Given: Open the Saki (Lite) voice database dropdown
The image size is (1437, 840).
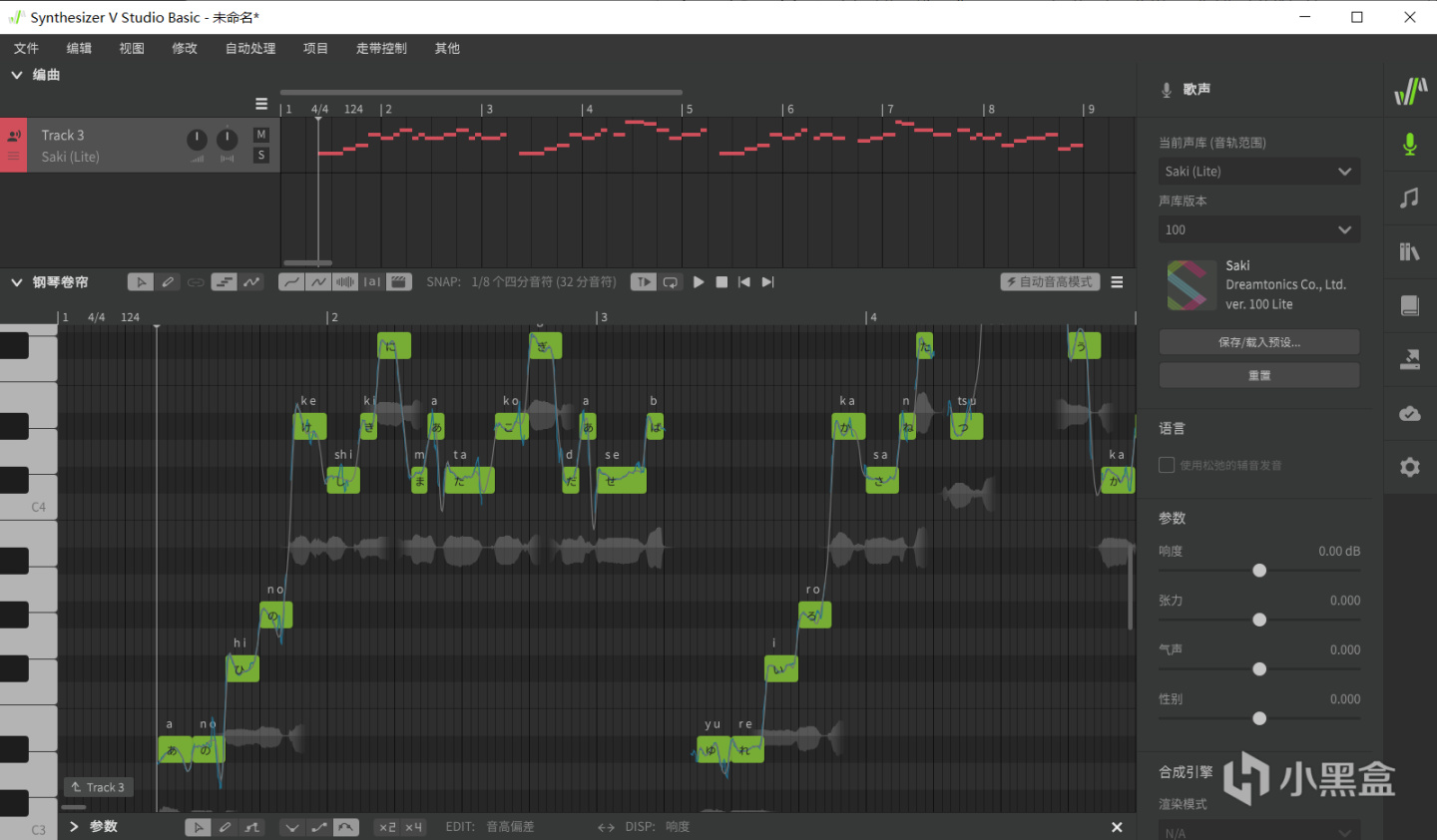Looking at the screenshot, I should coord(1259,172).
